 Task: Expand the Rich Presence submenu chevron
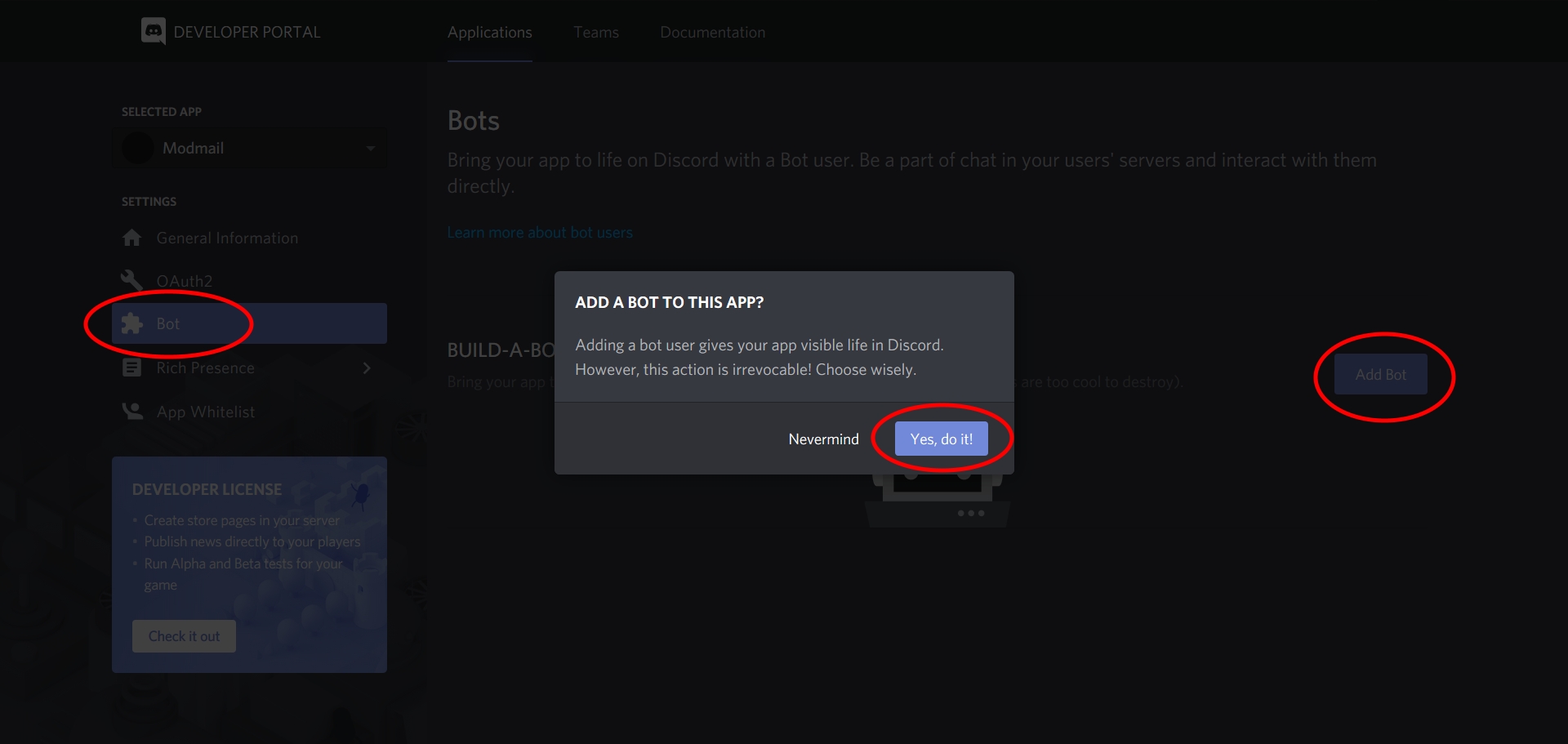click(x=367, y=368)
